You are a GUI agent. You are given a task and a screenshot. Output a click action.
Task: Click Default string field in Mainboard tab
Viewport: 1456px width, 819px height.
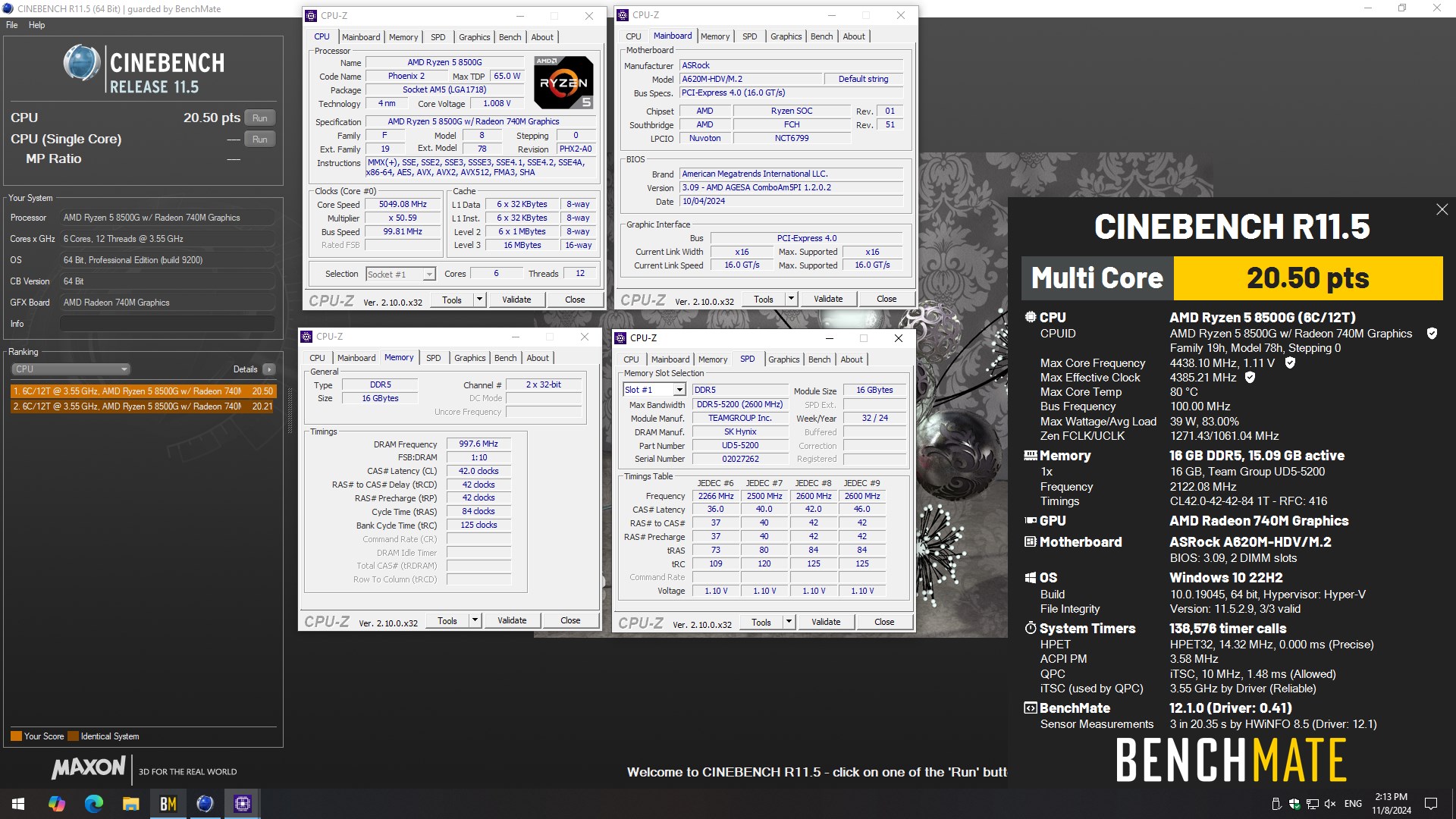[863, 79]
